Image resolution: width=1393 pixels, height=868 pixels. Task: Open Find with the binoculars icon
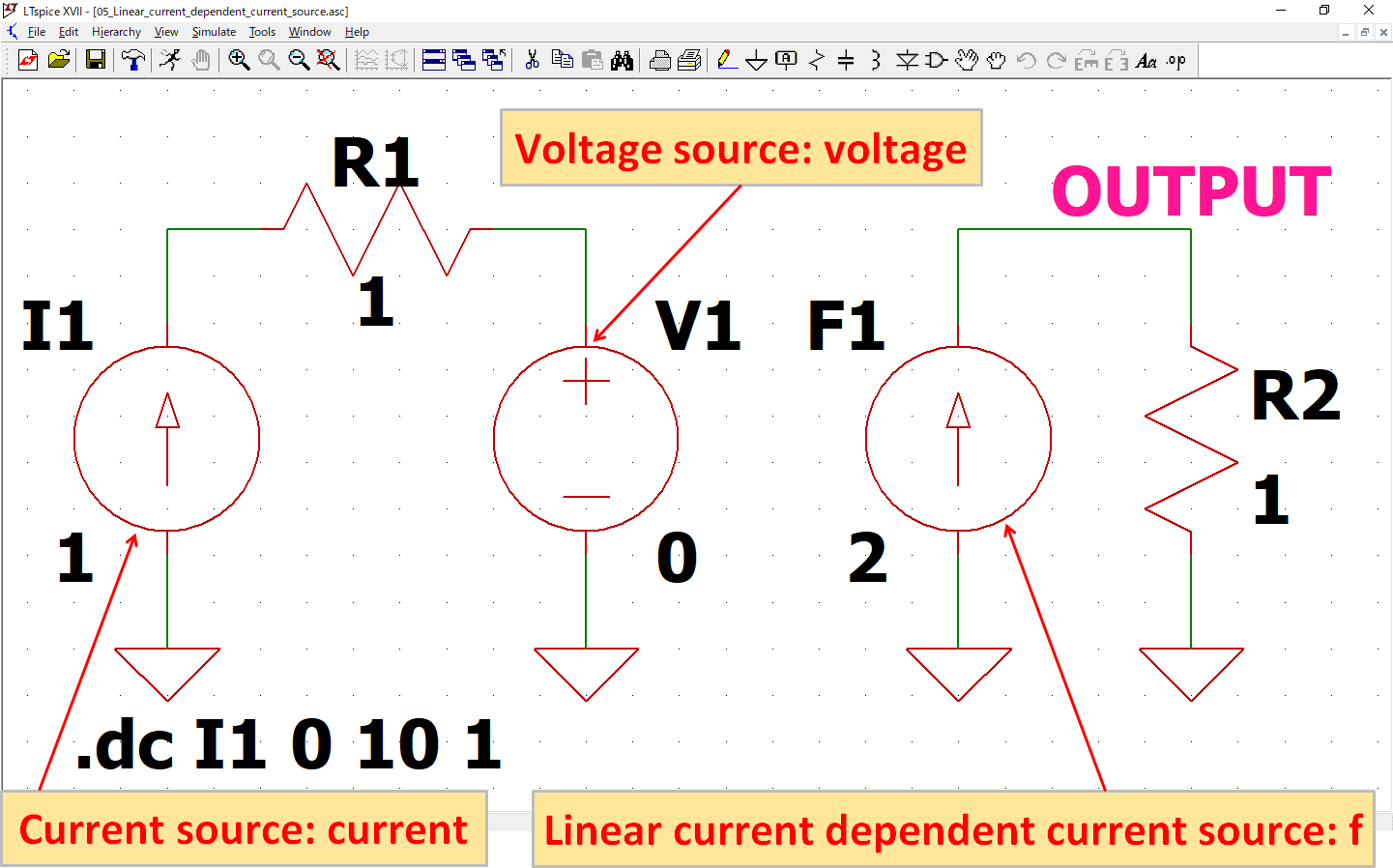tap(622, 60)
